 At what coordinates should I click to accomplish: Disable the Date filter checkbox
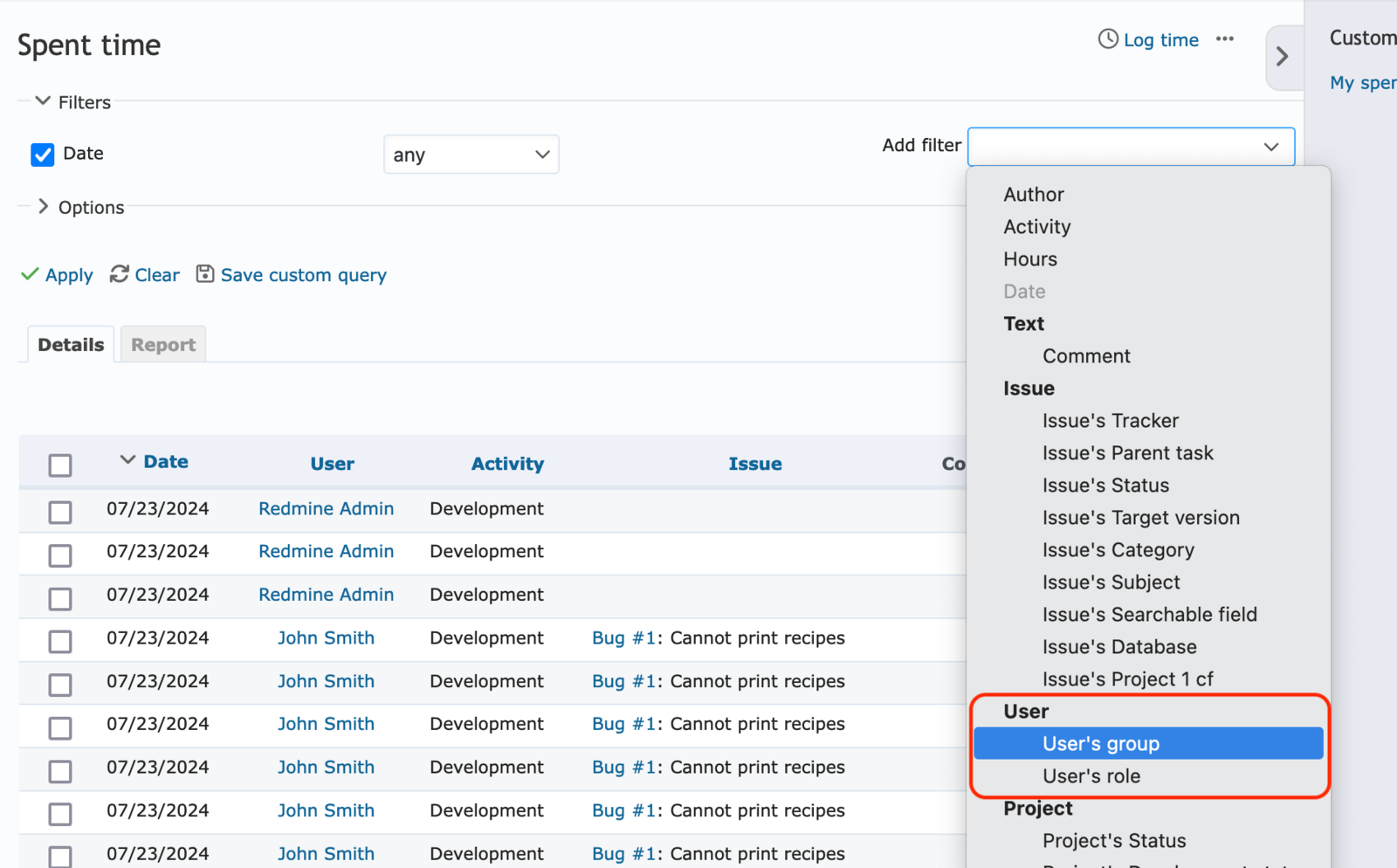[42, 154]
